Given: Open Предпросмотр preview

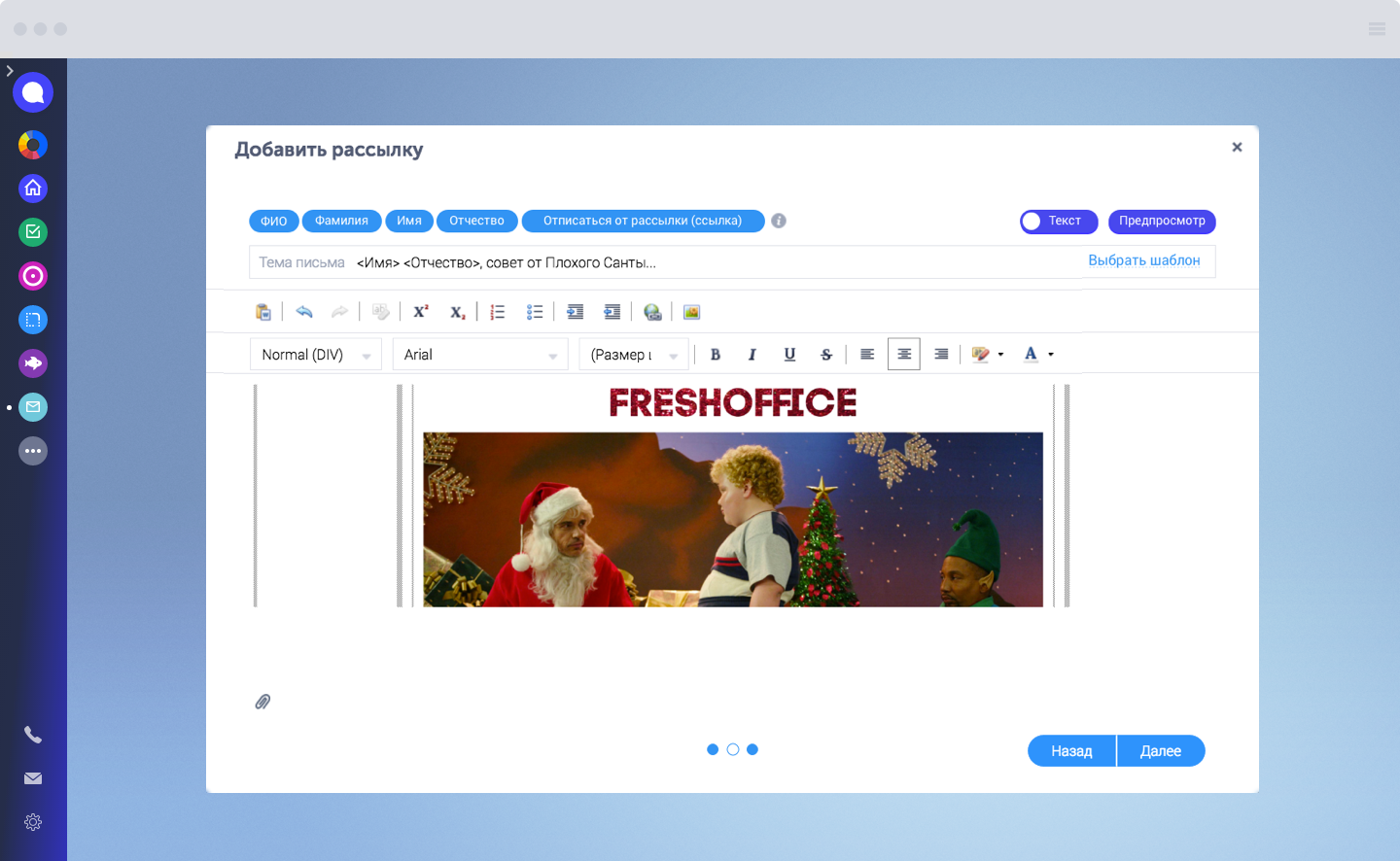Looking at the screenshot, I should 1162,222.
